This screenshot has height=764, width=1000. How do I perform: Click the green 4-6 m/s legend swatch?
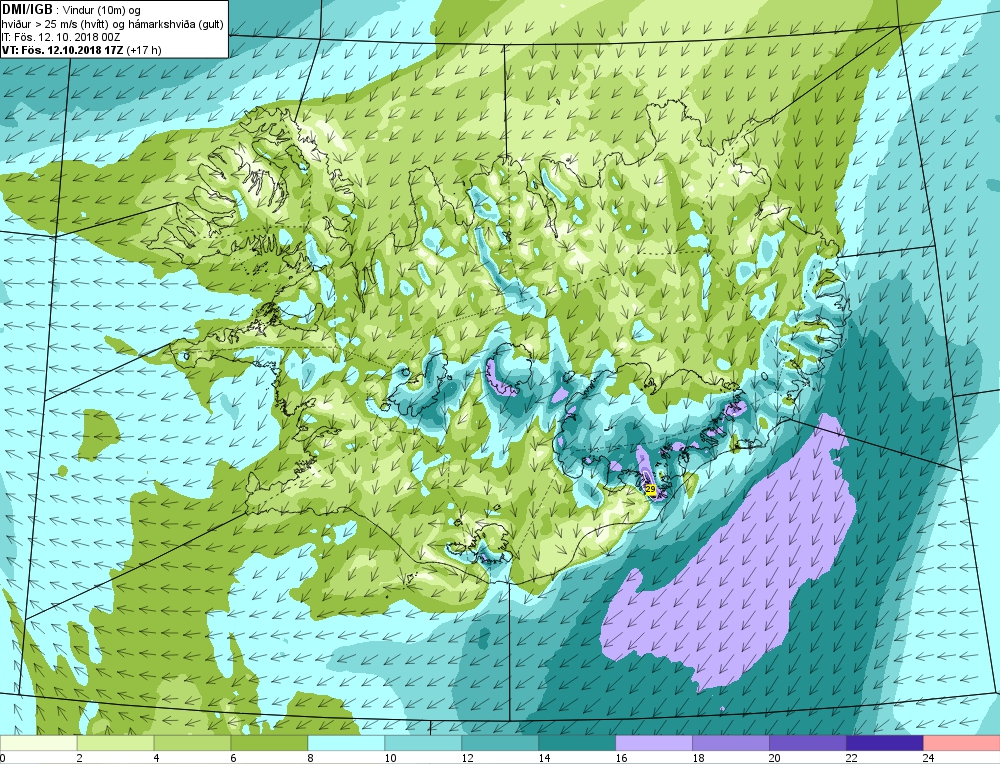(192, 743)
